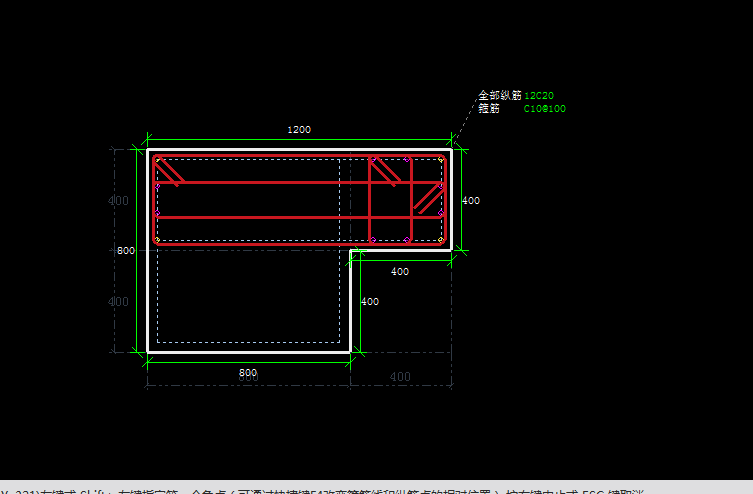Select the 12C20 longitudinal rebar value
This screenshot has height=494, width=753.
coord(539,96)
